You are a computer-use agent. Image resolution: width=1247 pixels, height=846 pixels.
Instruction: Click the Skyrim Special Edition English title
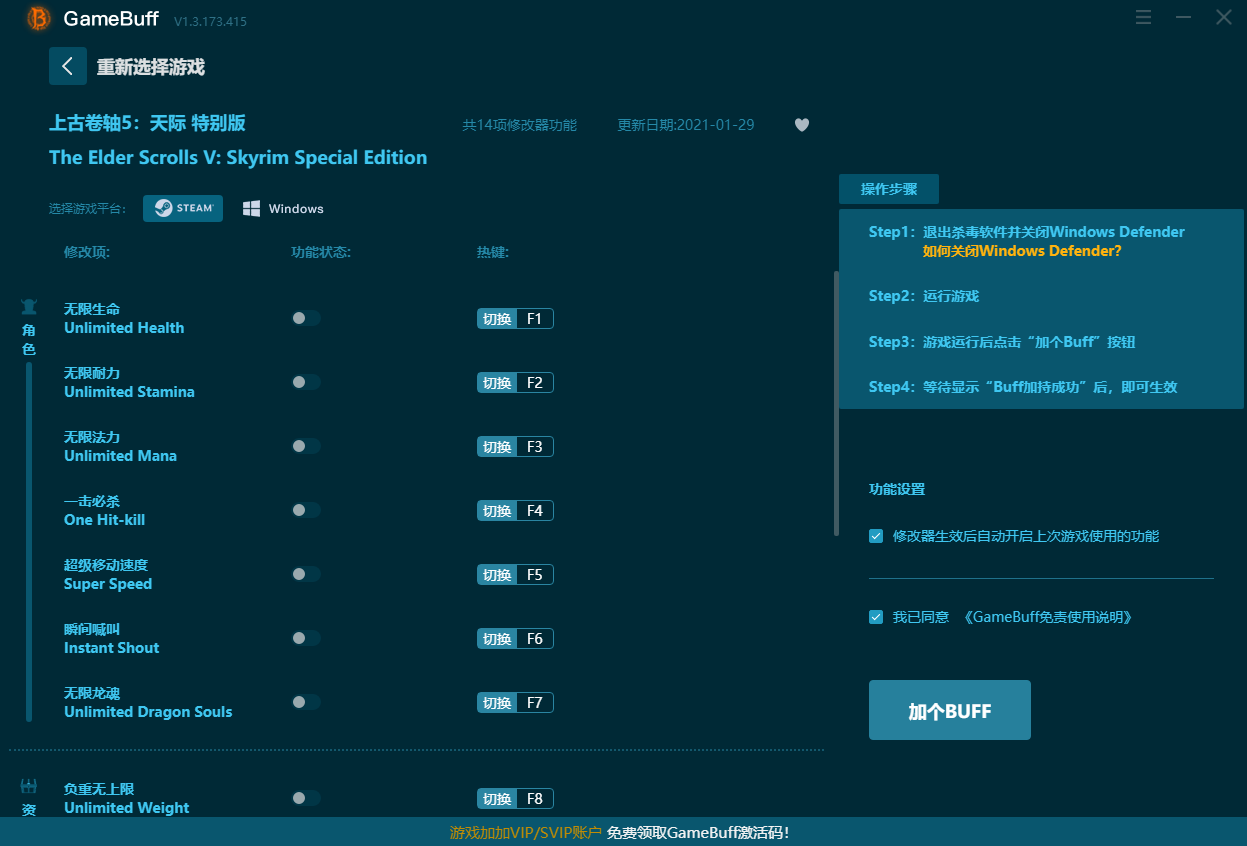[238, 157]
